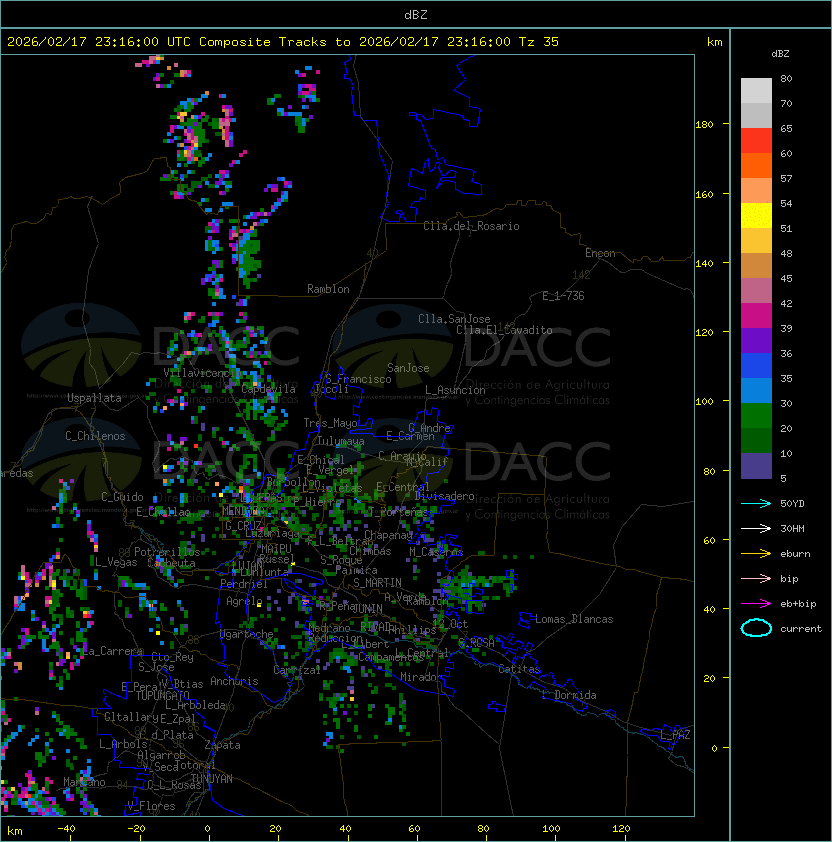Screen dimensions: 832x842
Task: Click the 'La_Carrera' place label
Action: 113,651
